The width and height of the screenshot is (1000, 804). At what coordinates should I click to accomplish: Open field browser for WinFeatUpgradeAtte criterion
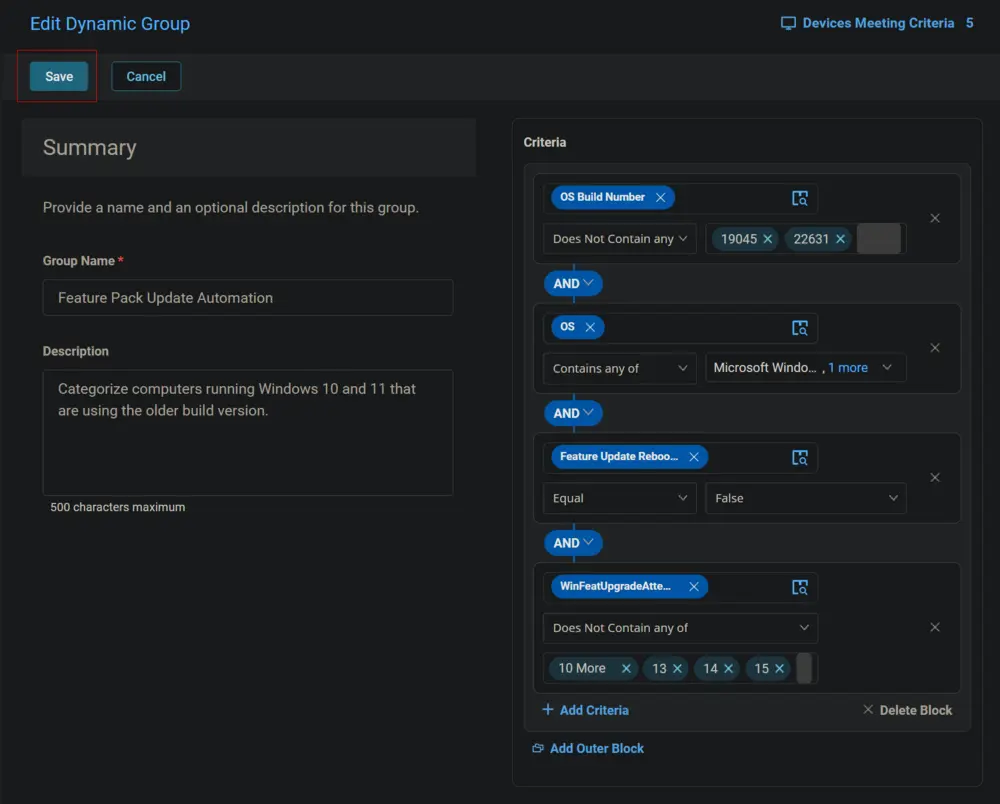click(x=800, y=587)
